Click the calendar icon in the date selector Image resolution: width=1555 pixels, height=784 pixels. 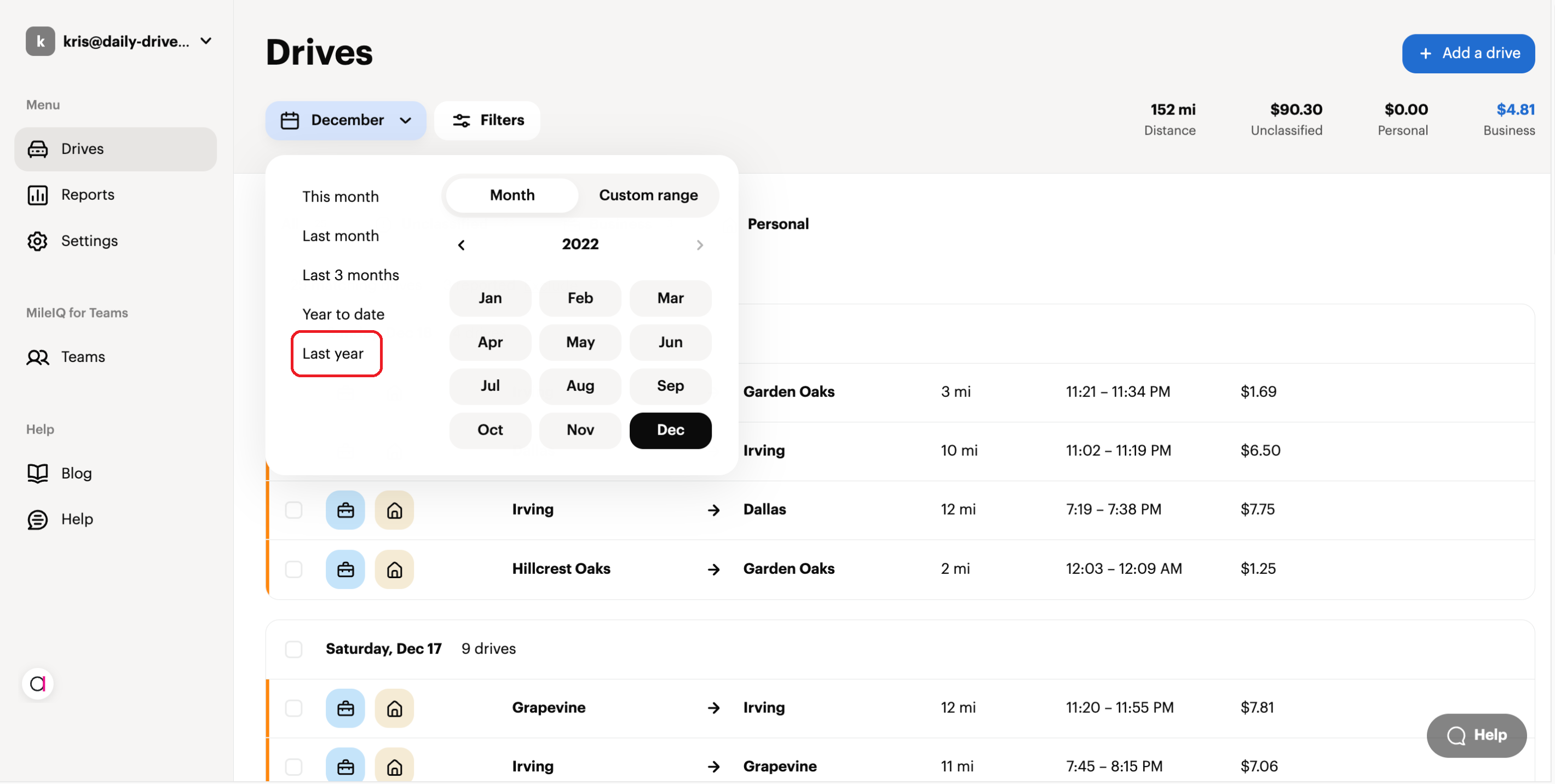point(290,120)
